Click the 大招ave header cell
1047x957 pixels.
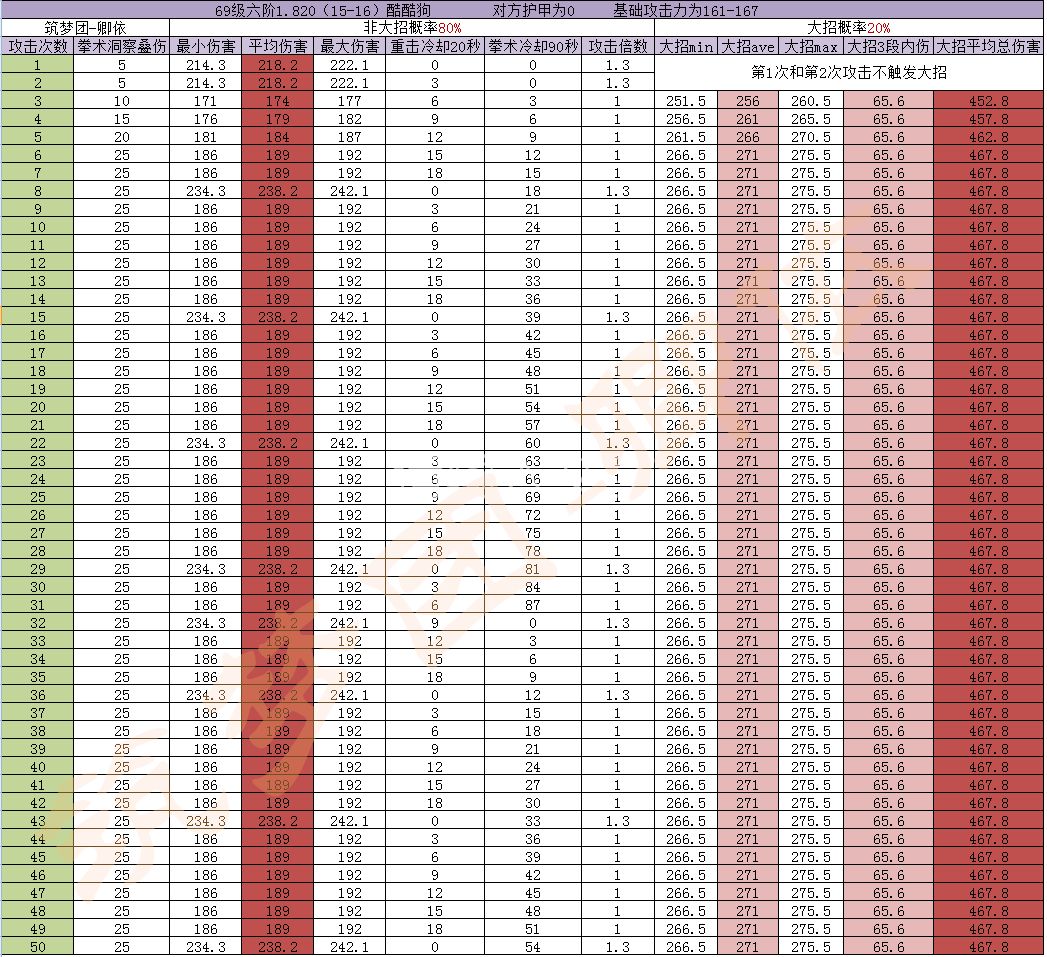point(747,47)
